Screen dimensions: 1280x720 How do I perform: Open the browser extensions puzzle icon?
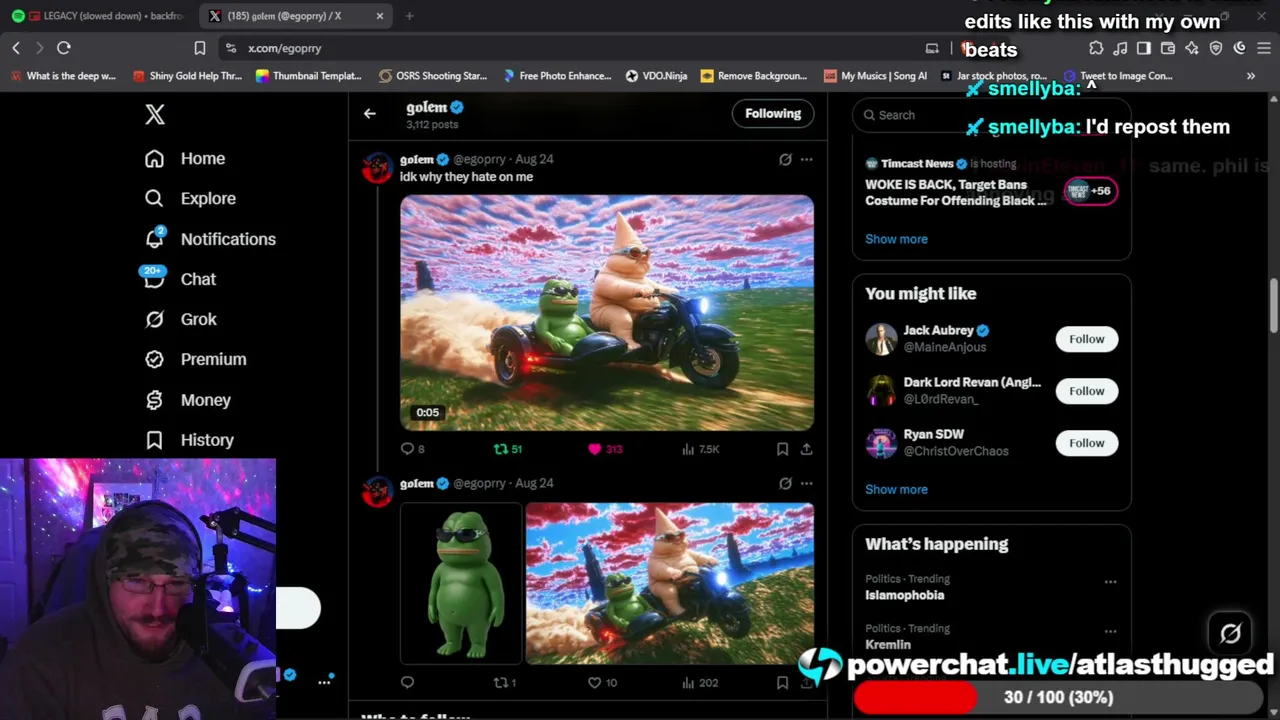(x=1096, y=48)
